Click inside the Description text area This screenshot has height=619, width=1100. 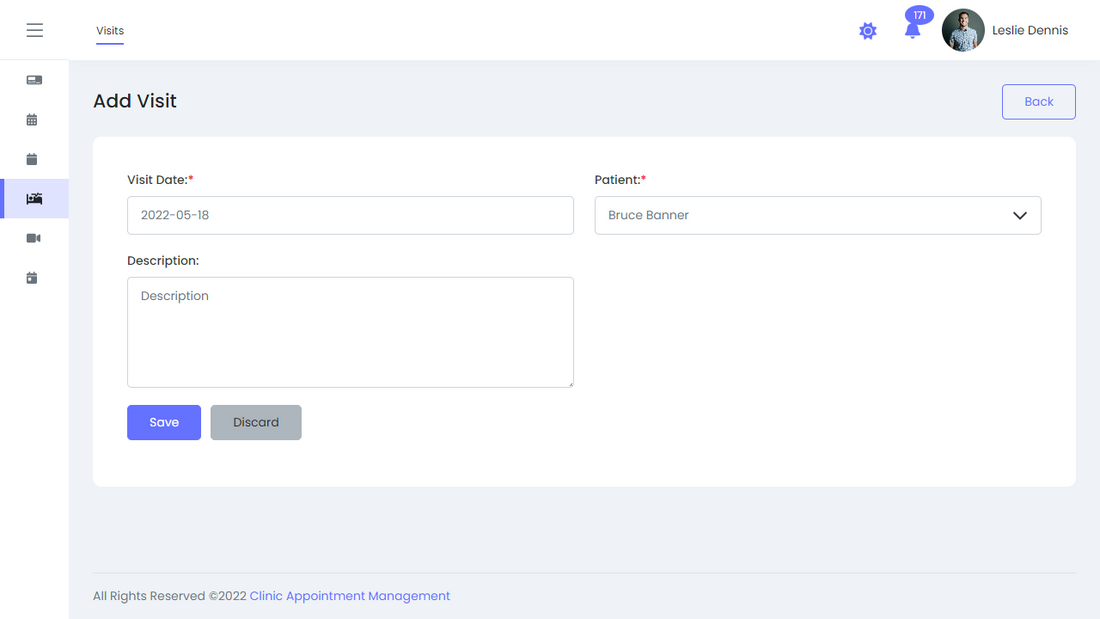pos(350,332)
